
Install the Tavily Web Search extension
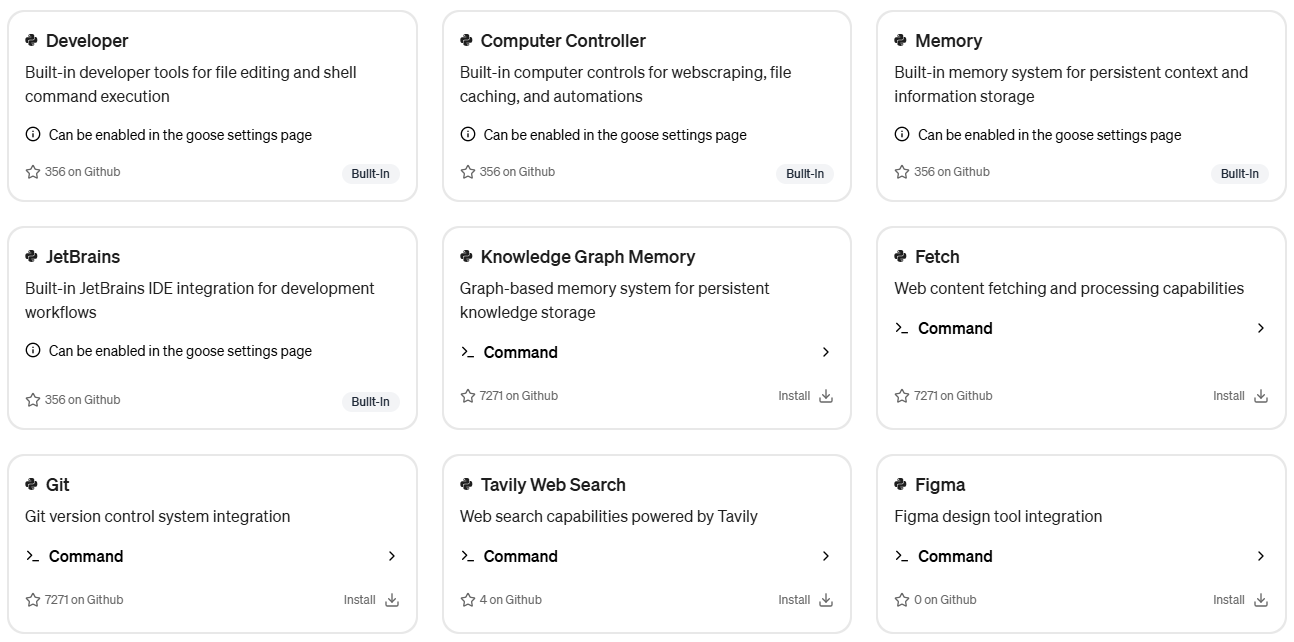tap(805, 600)
